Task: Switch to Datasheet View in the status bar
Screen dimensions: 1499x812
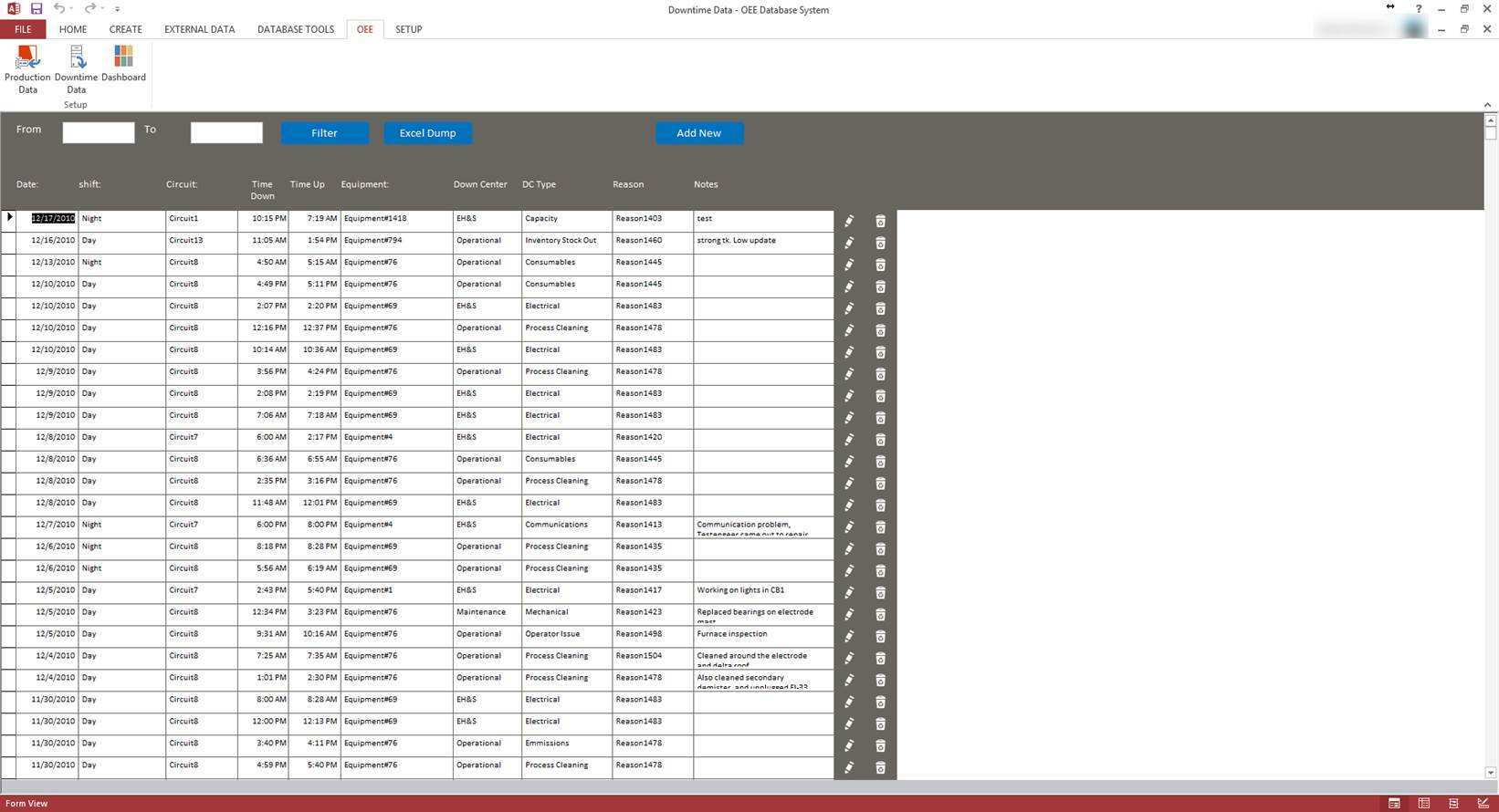Action: [x=1423, y=804]
